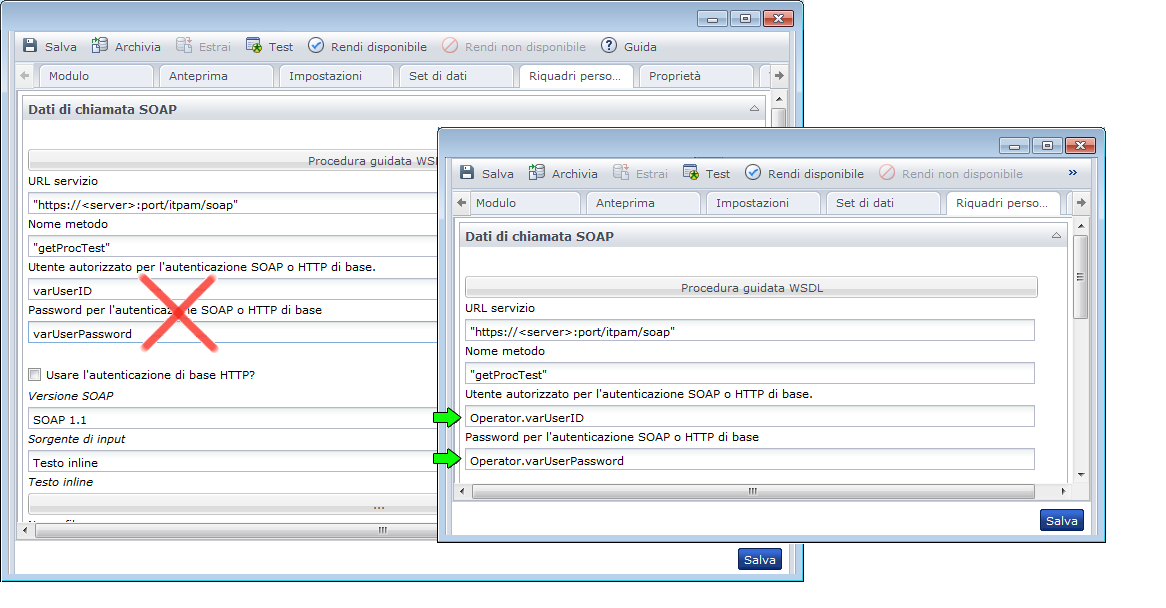Image resolution: width=1166 pixels, height=608 pixels.
Task: Click bottom Salva button in back window
Action: click(759, 560)
